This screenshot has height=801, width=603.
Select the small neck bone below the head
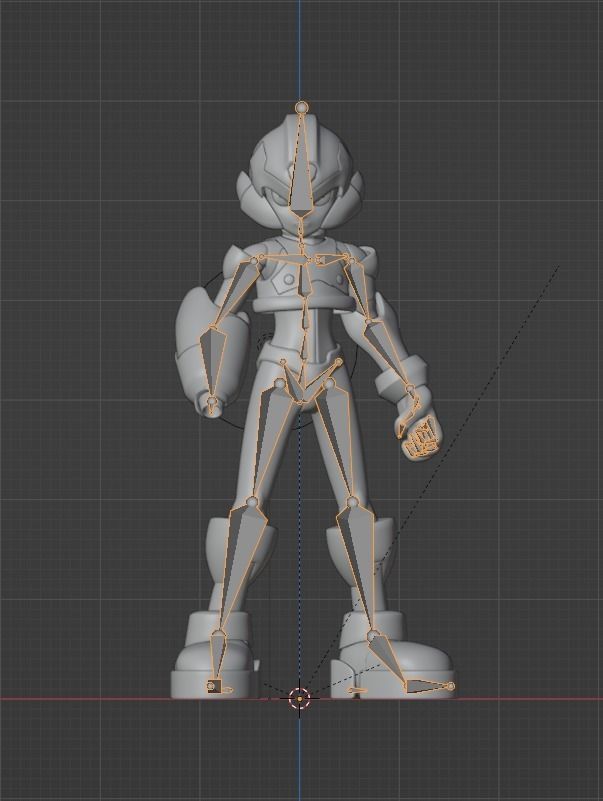(302, 232)
